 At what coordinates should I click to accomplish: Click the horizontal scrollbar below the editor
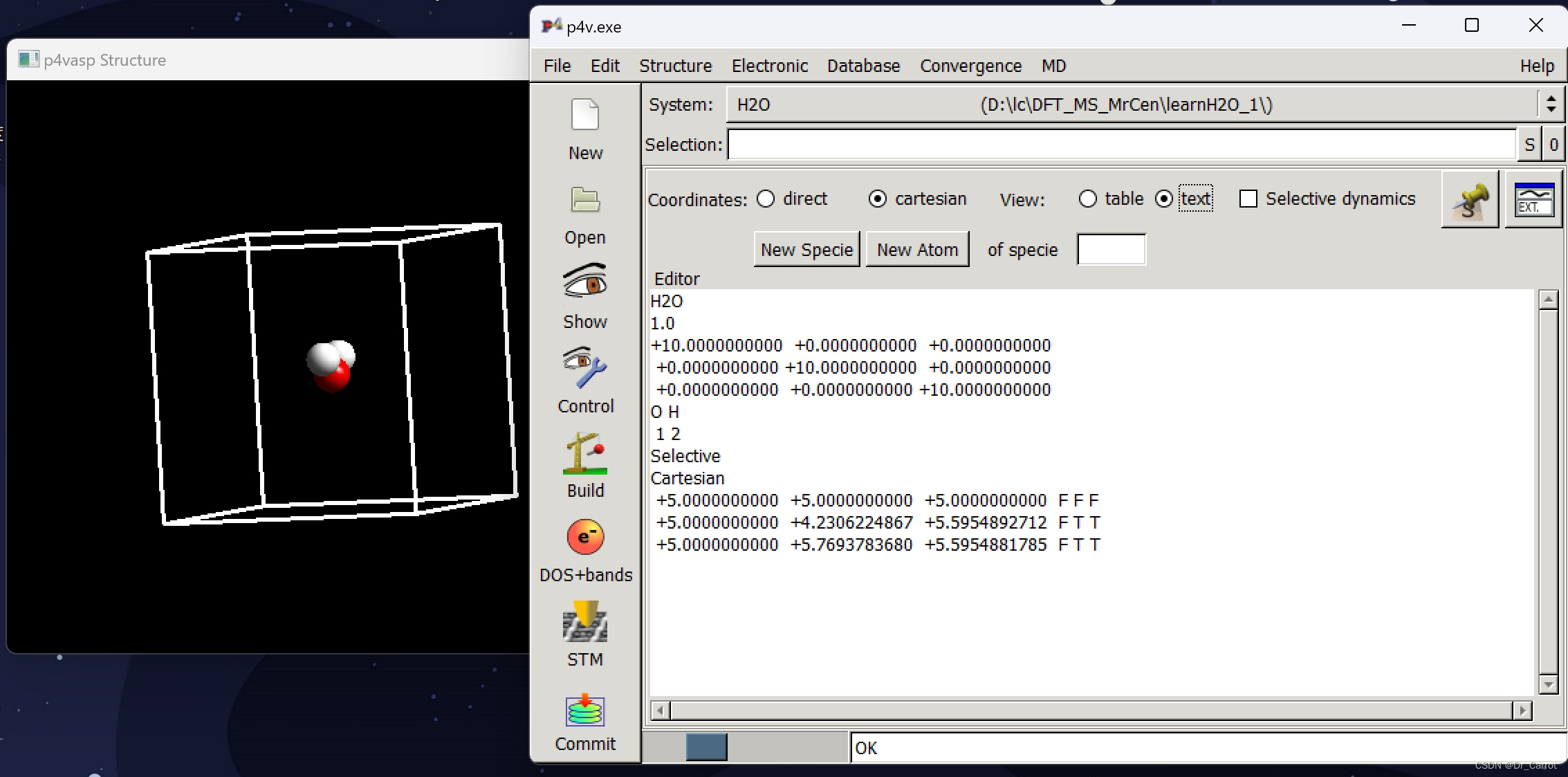click(x=1091, y=711)
